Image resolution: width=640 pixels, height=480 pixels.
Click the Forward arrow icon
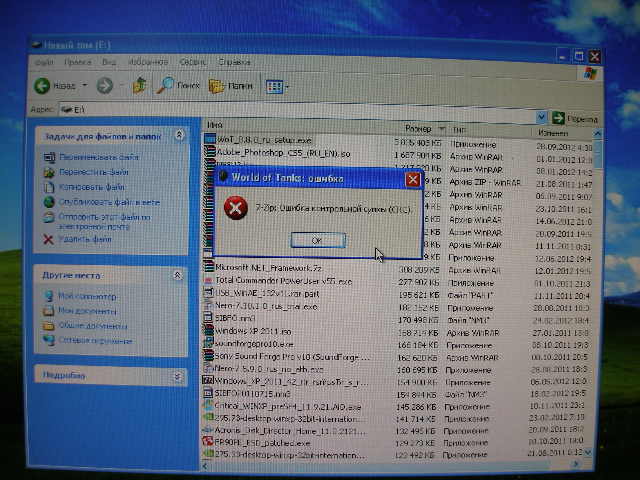[x=104, y=86]
